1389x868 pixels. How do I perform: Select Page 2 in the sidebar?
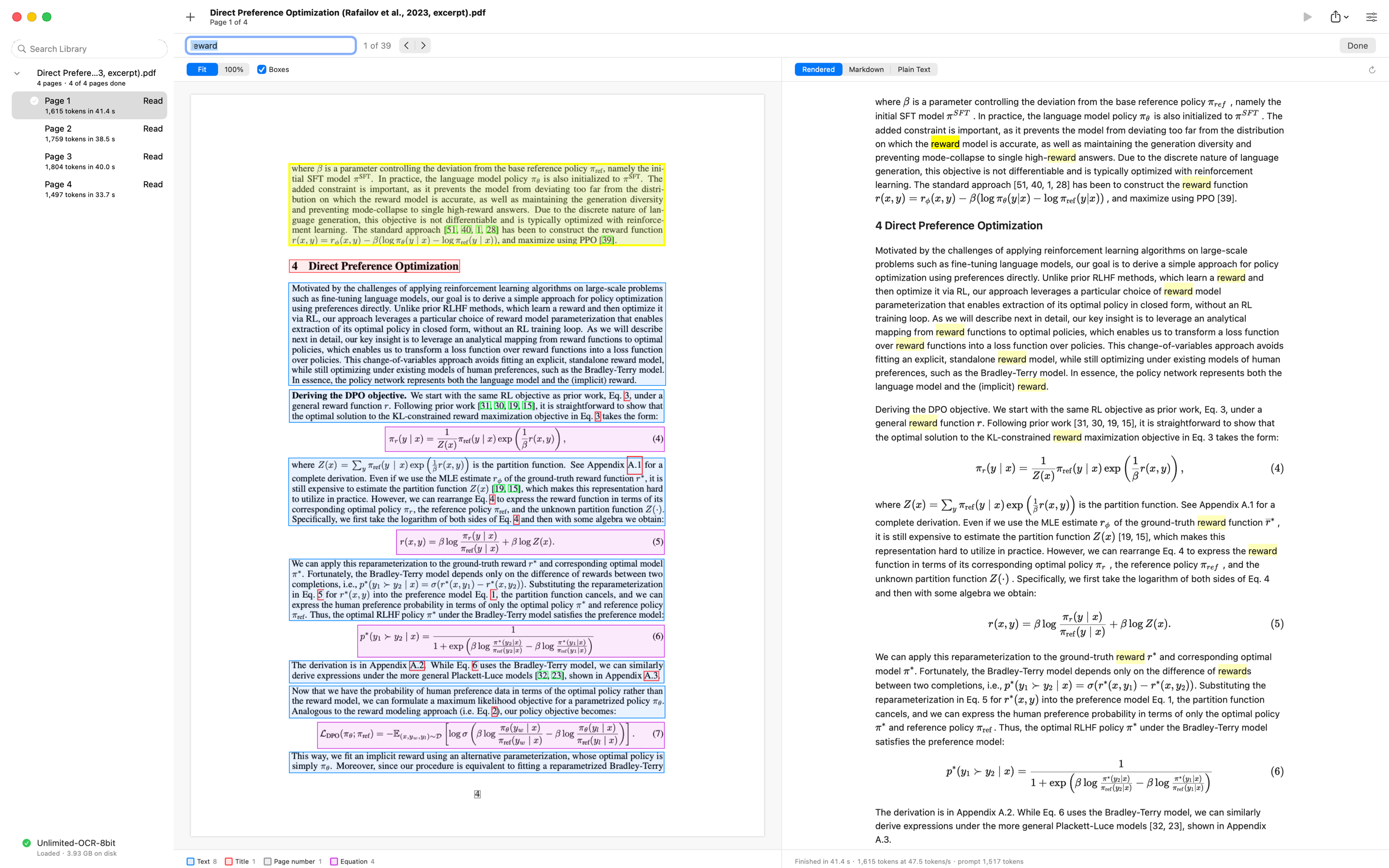[x=90, y=133]
